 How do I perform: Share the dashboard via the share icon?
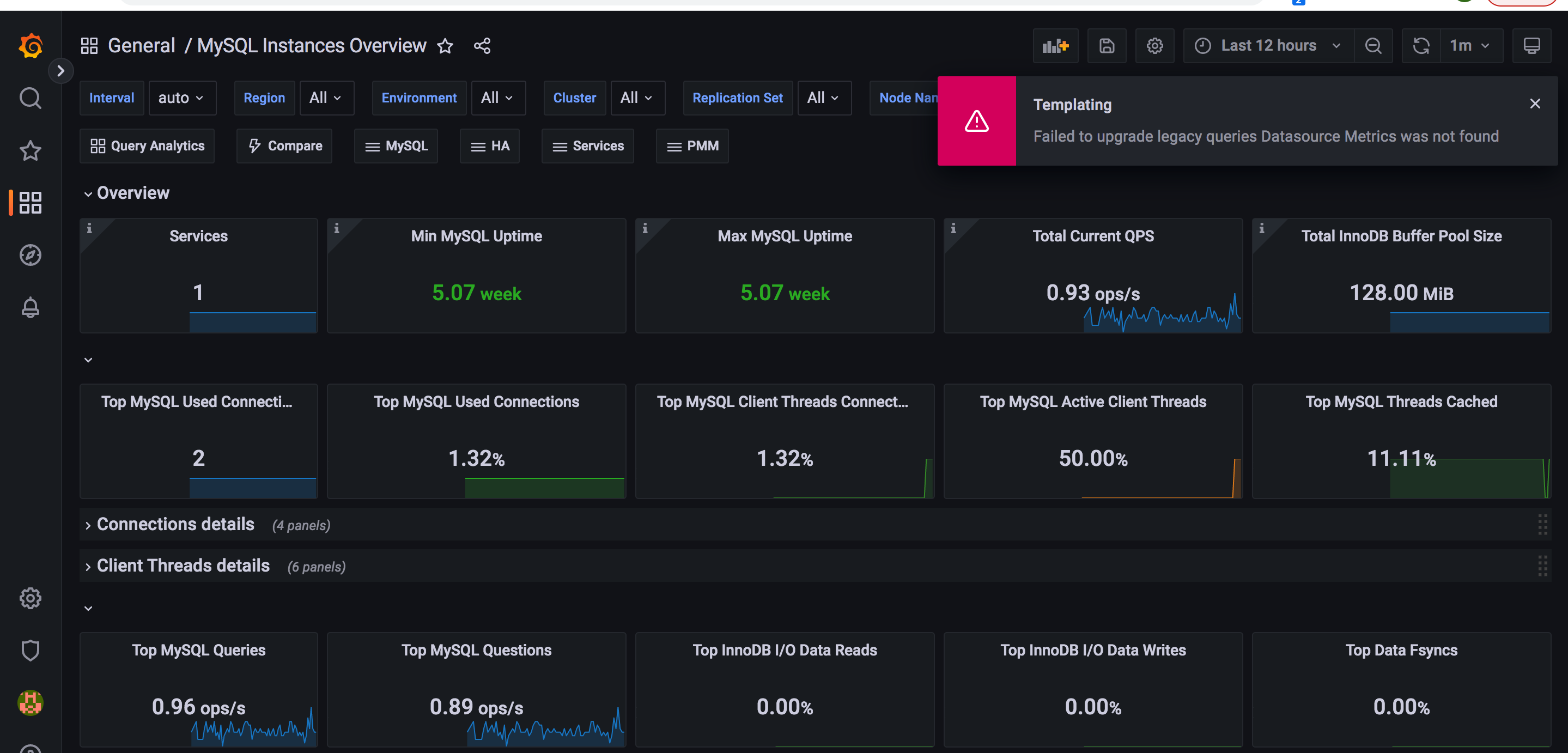482,46
